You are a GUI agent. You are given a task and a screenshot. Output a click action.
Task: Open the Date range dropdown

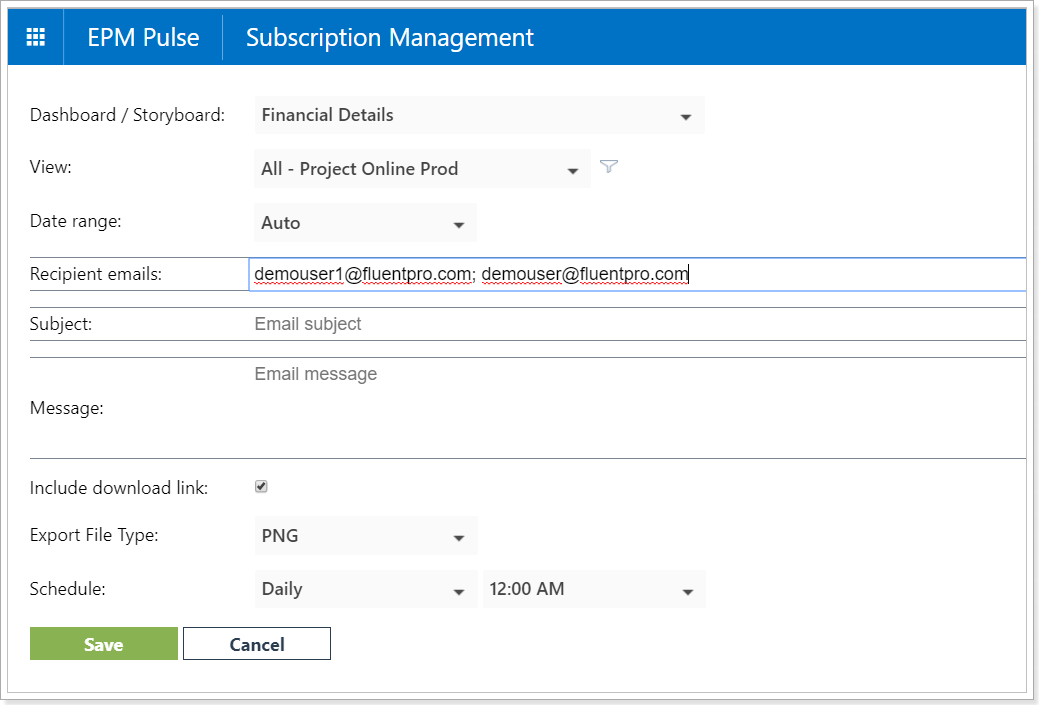[366, 223]
